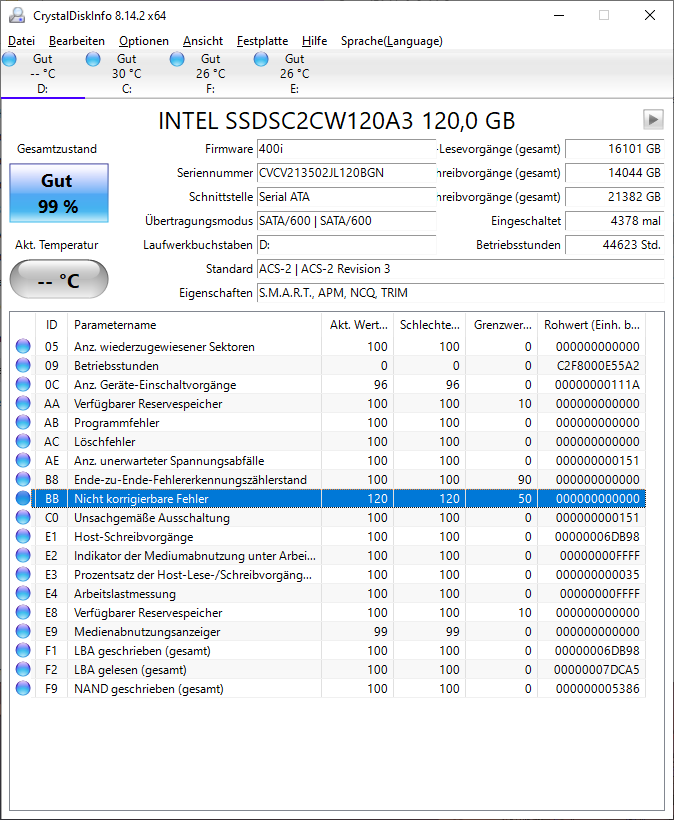Viewport: 674px width, 820px height.
Task: Click status orb for Arbeitslastmessung row
Action: [23, 593]
